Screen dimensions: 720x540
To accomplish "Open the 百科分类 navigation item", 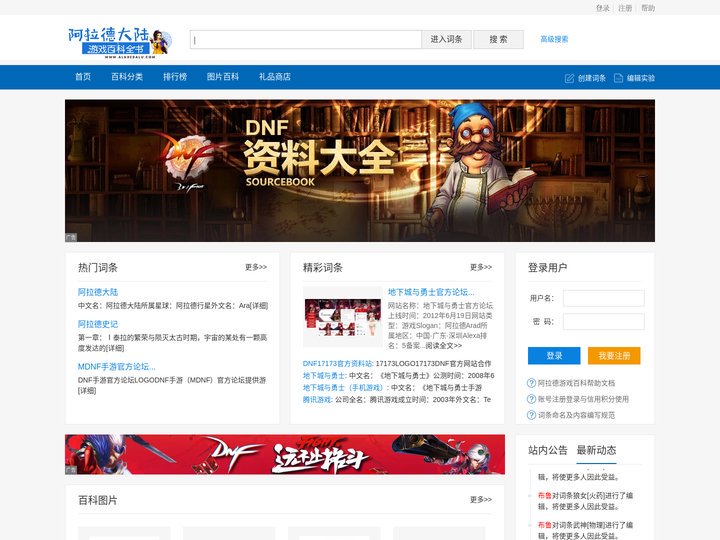I will 127,77.
